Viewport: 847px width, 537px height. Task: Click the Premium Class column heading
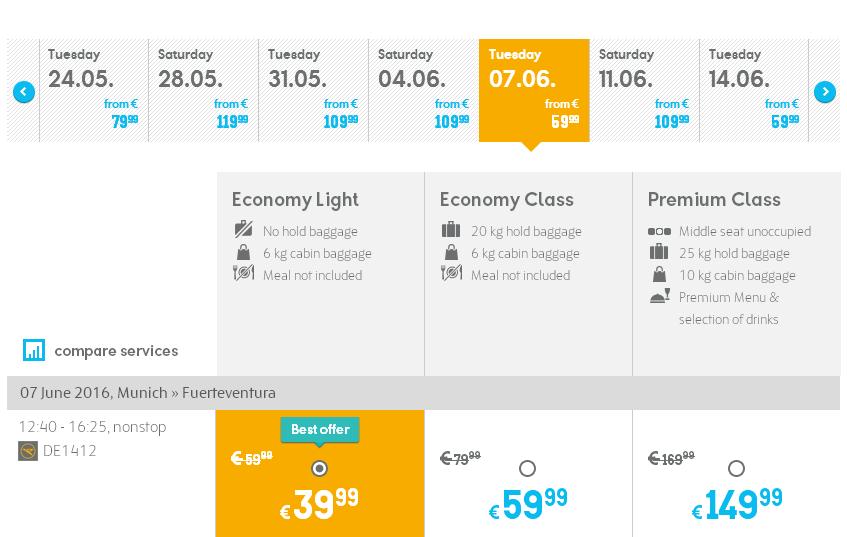(714, 199)
